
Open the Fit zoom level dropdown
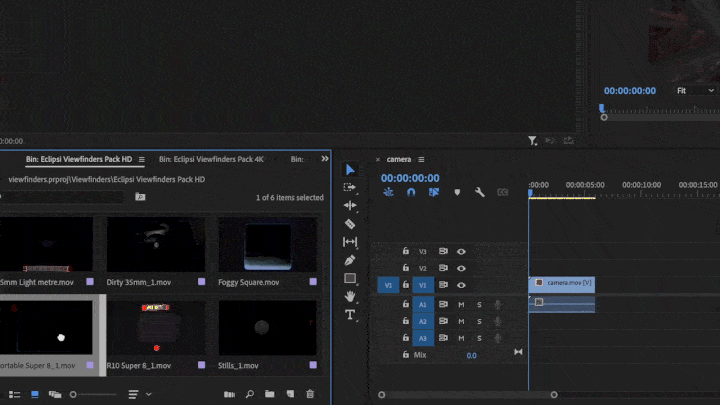[696, 91]
